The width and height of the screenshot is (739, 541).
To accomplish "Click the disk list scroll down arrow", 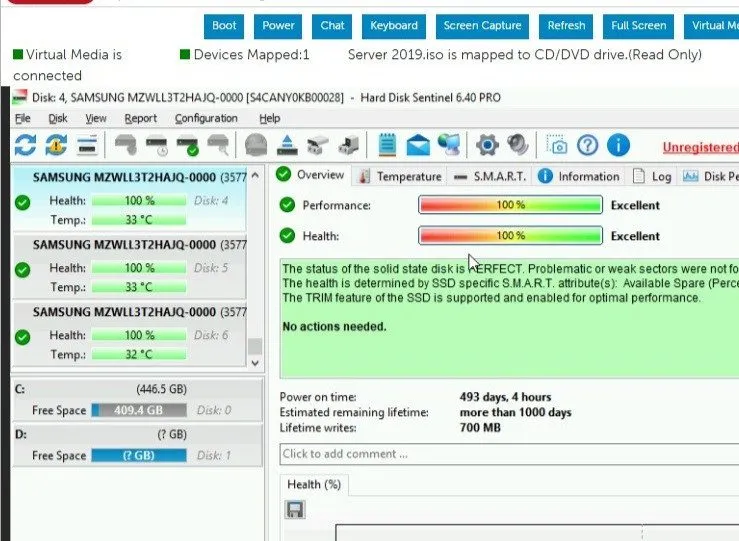I will (255, 362).
